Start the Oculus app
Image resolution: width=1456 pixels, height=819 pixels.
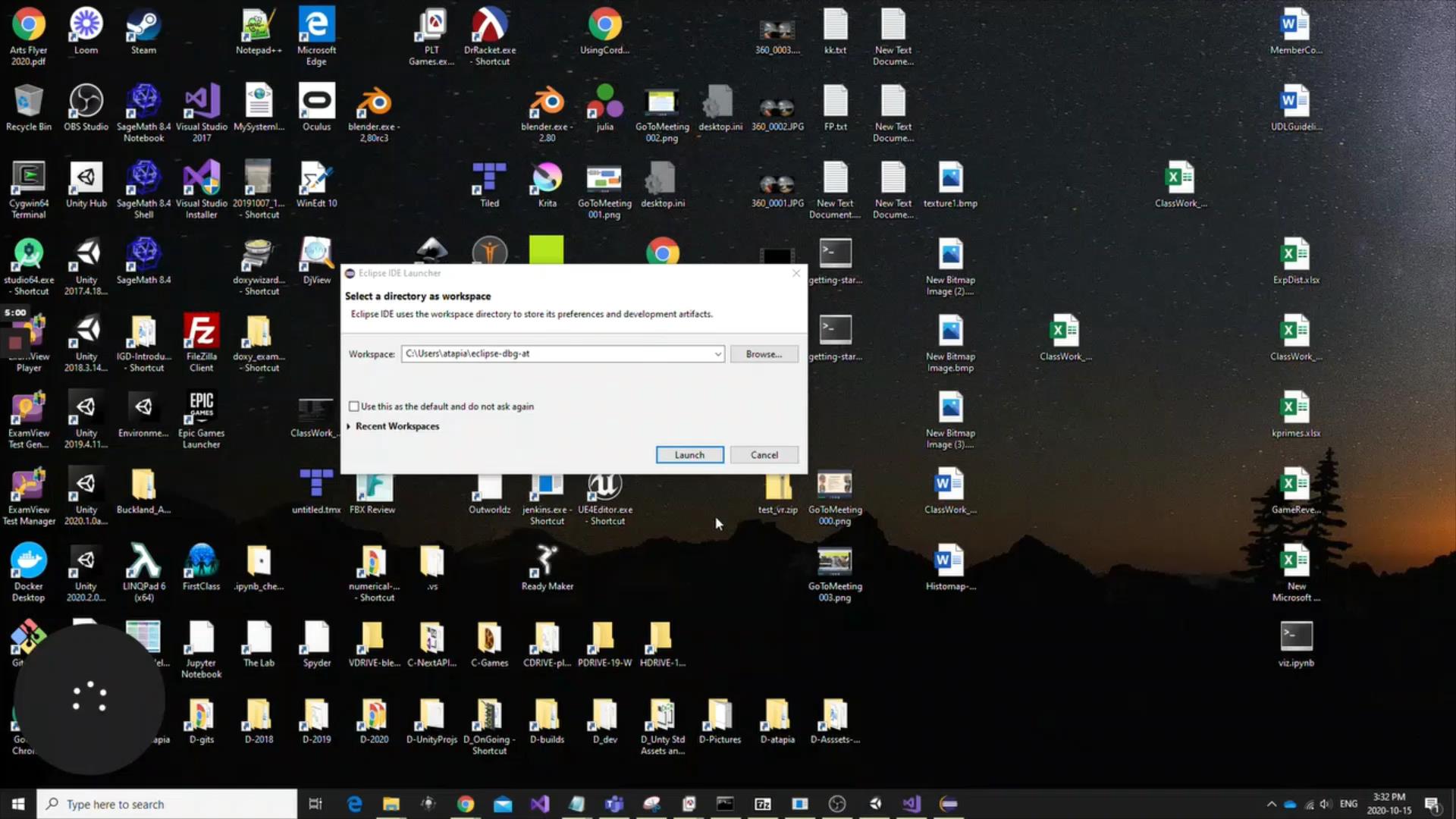coord(316,102)
